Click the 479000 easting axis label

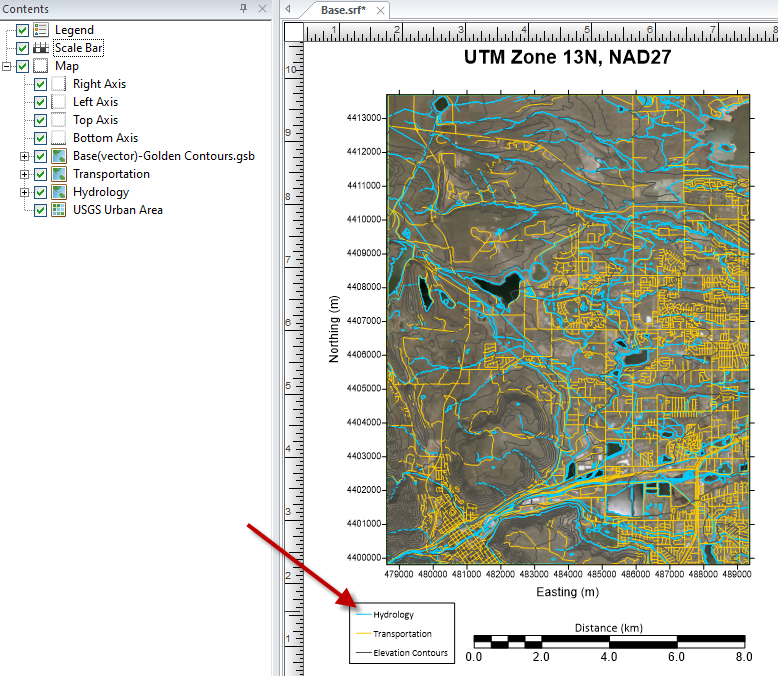point(399,574)
